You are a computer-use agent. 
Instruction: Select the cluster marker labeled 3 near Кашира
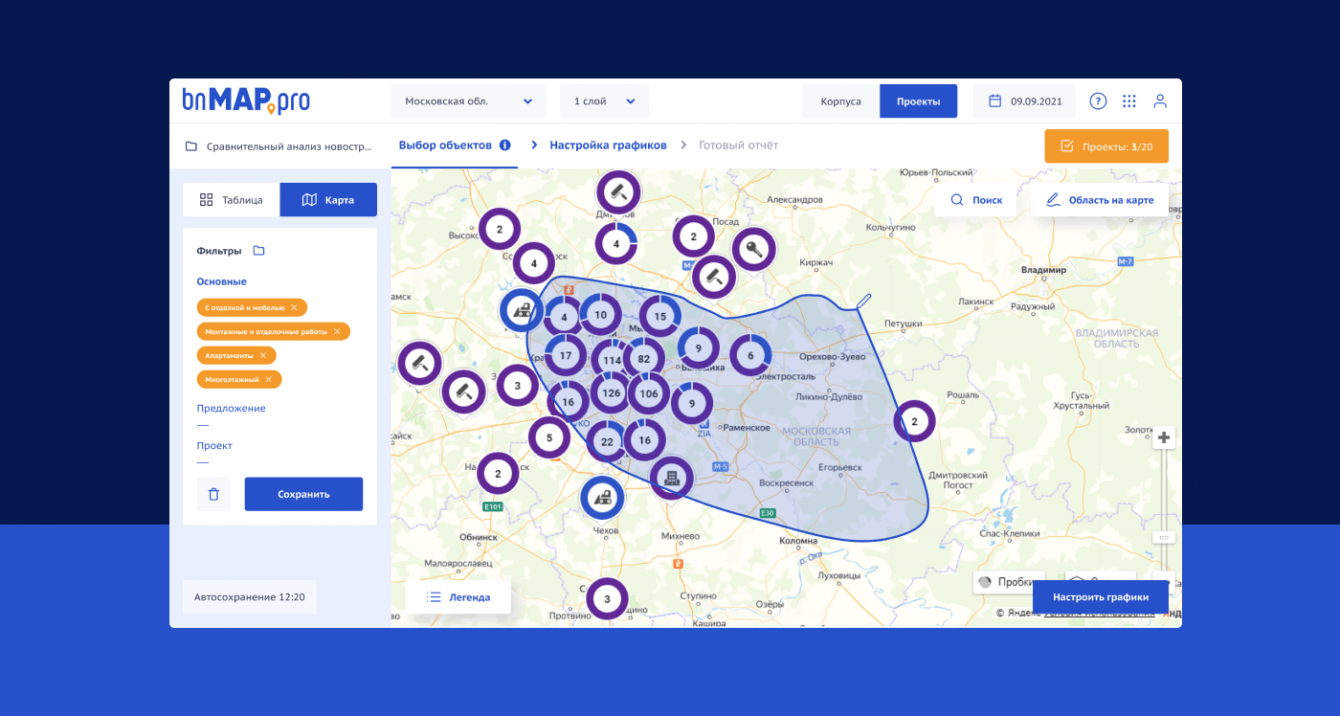click(x=606, y=600)
